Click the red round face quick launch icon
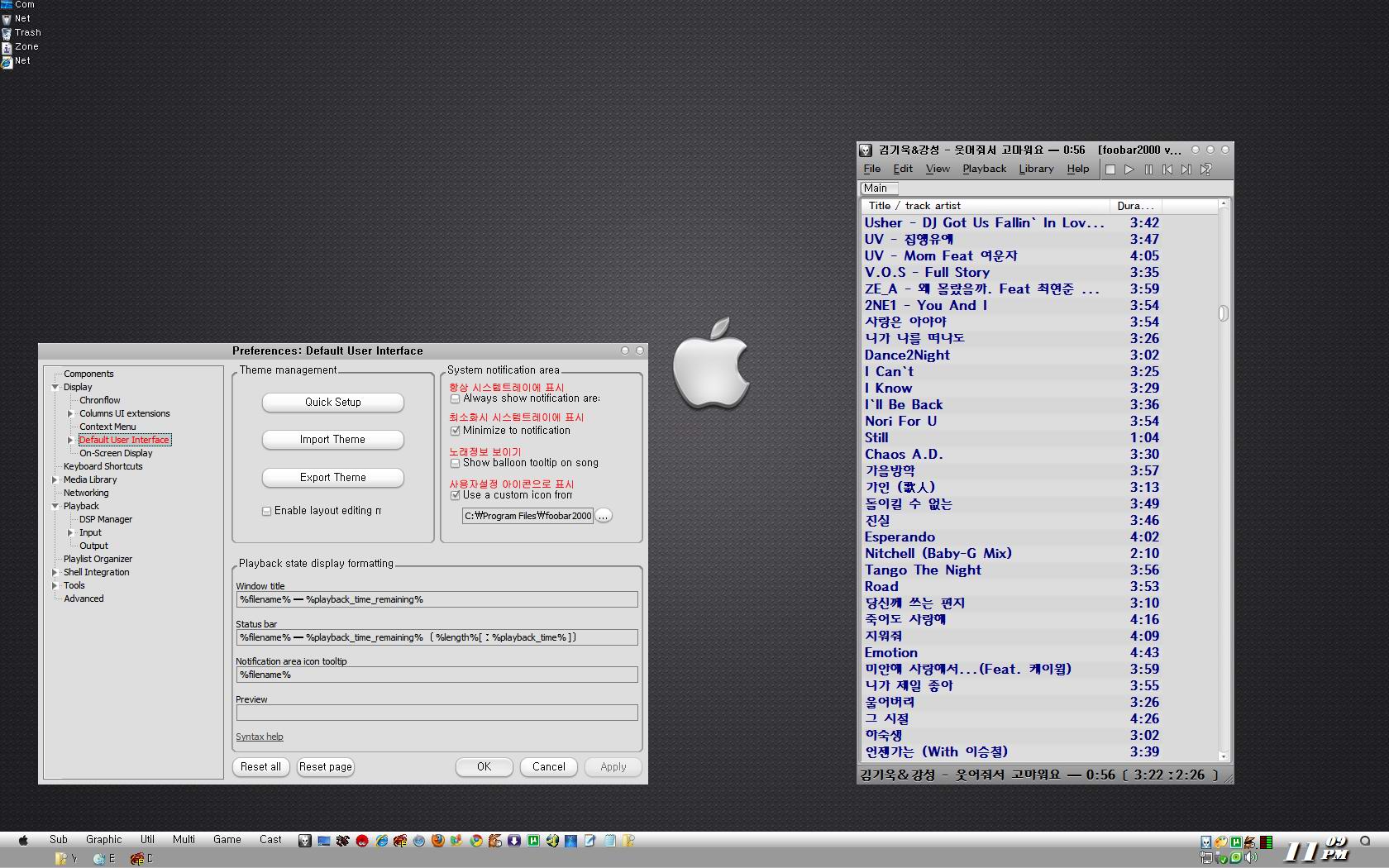Screen dimensions: 1389x868 (x=362, y=841)
